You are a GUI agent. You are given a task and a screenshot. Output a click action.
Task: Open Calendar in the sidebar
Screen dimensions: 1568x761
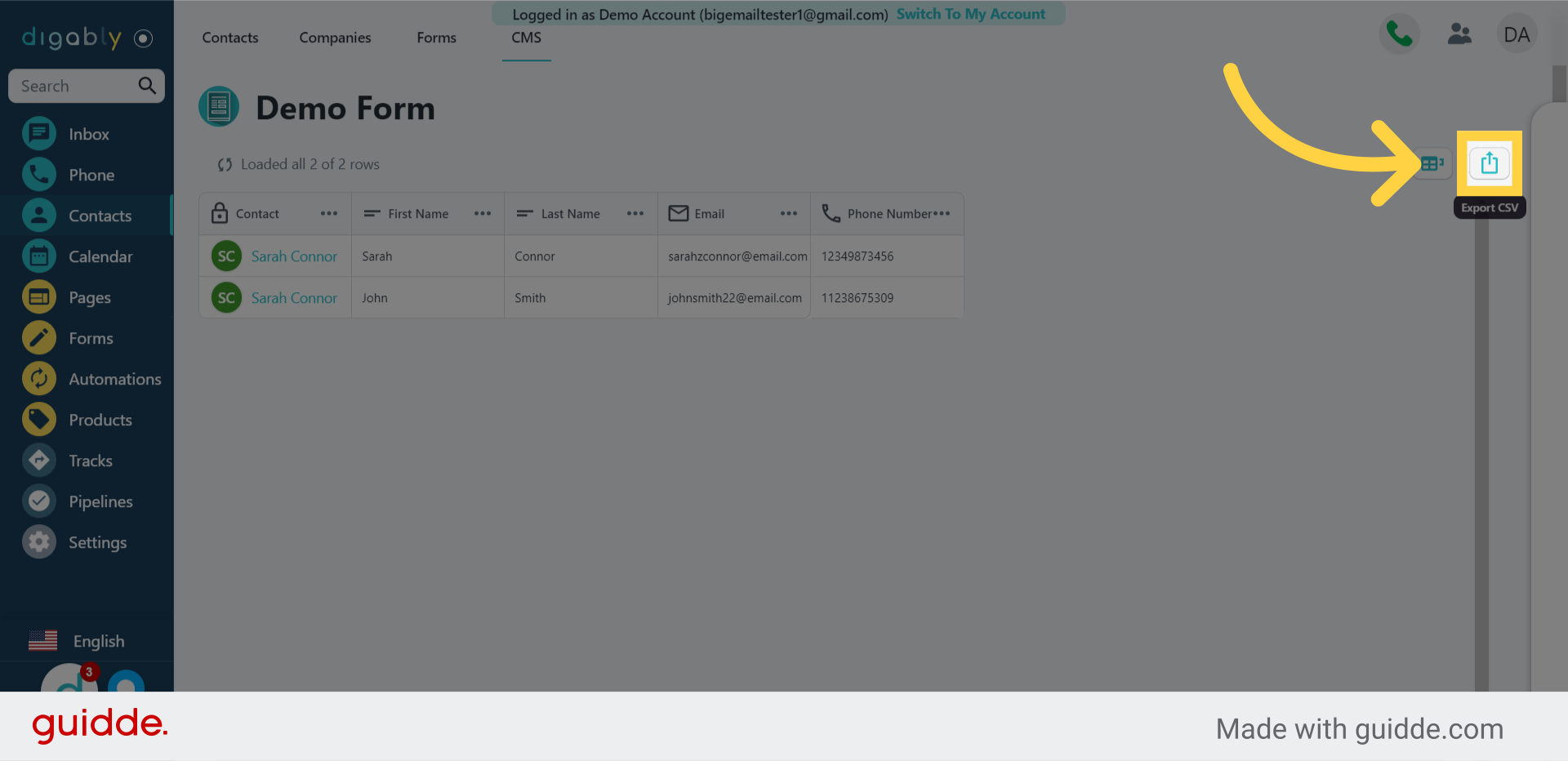87,256
